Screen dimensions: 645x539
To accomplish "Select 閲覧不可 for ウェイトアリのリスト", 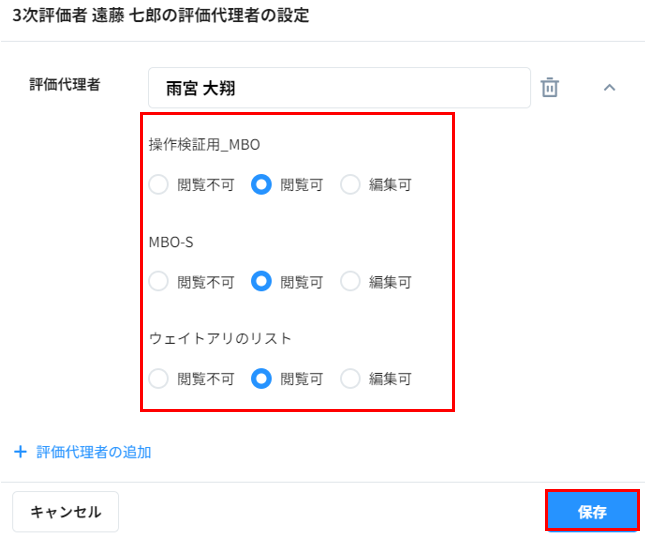I will click(x=158, y=379).
